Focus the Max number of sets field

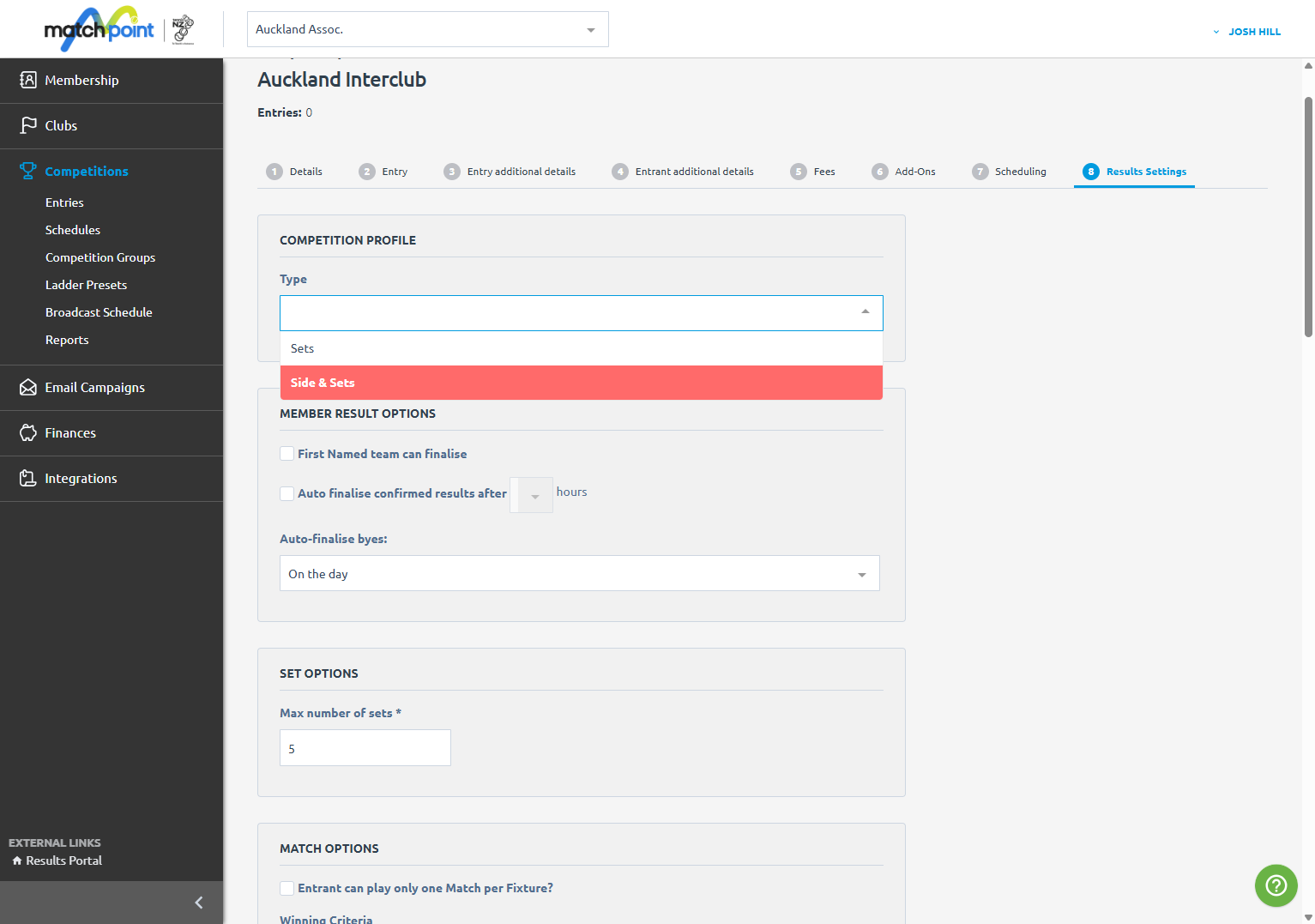[x=365, y=748]
